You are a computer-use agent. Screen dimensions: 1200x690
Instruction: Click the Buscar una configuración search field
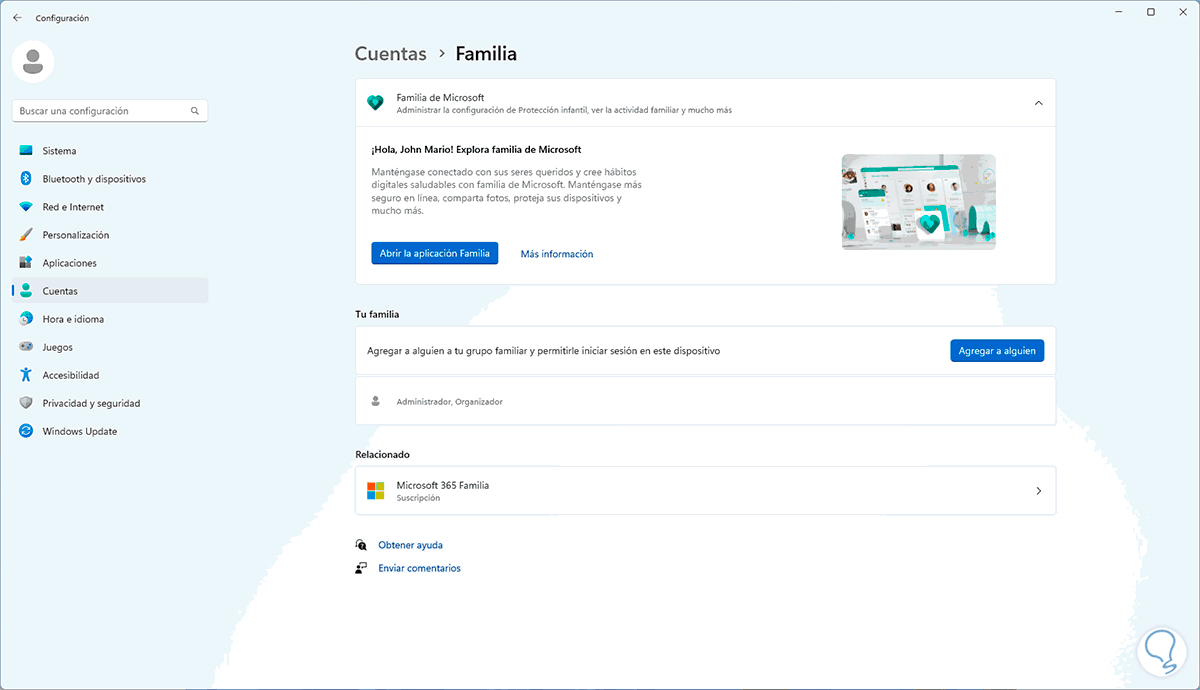point(110,111)
